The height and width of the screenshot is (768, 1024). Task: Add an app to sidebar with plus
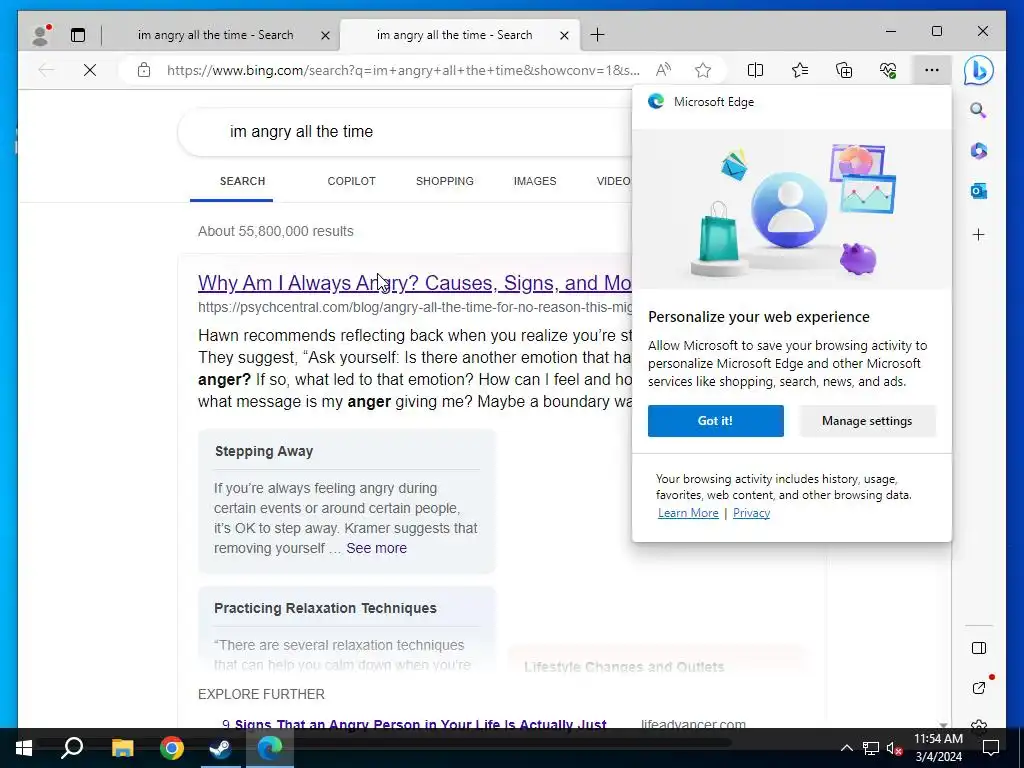tap(978, 234)
